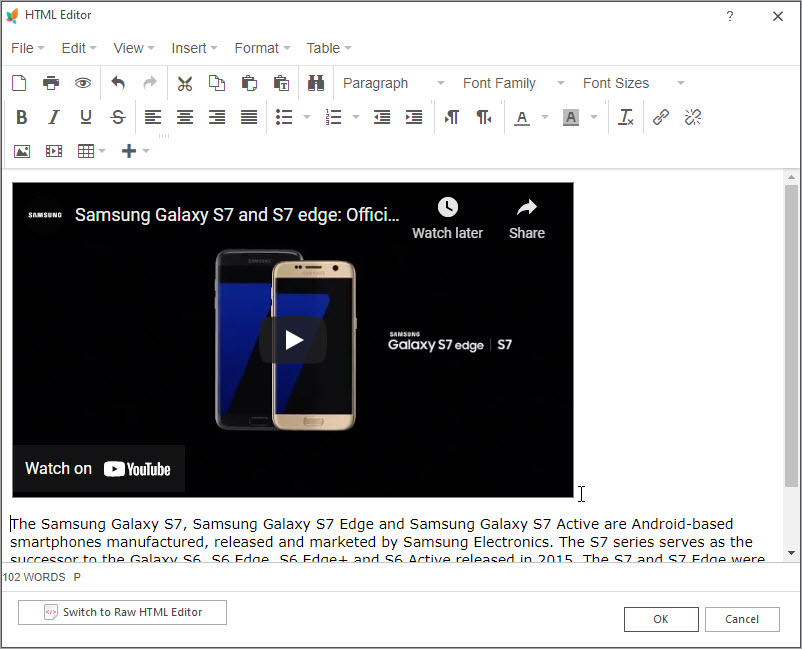
Task: Click the P element path in status bar
Action: tap(77, 577)
